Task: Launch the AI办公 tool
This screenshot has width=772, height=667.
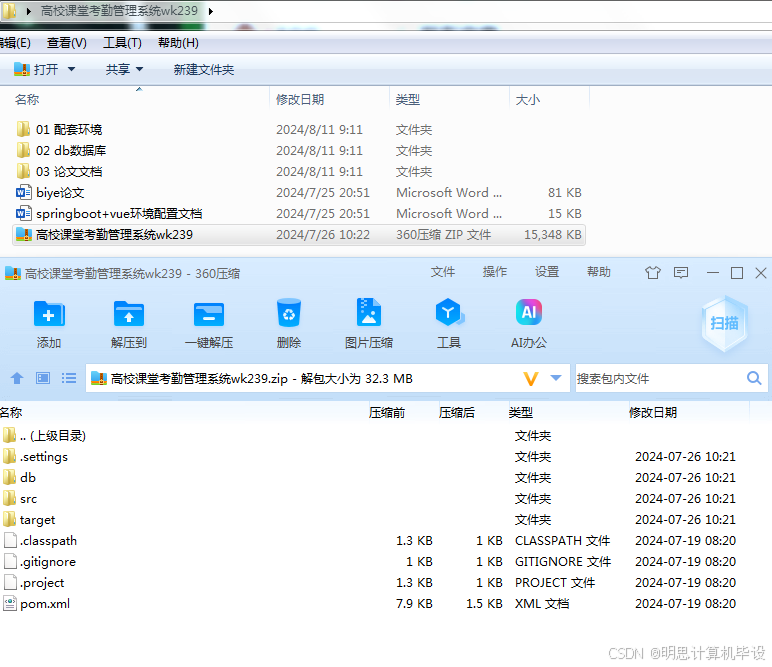Action: coord(529,312)
